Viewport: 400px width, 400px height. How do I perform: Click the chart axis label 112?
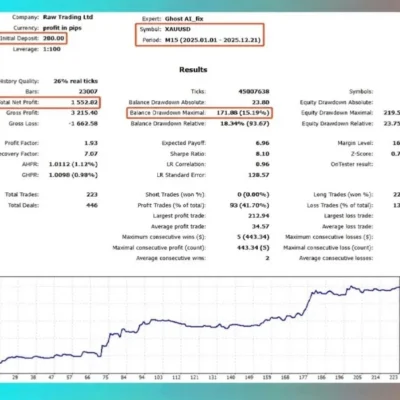[176, 377]
